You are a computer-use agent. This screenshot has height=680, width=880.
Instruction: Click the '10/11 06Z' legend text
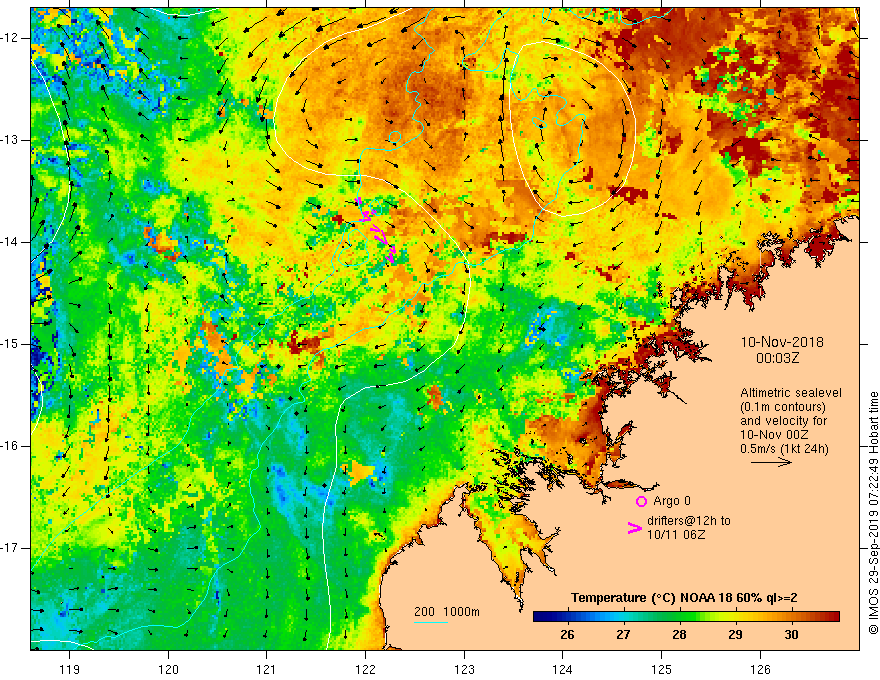(x=676, y=535)
